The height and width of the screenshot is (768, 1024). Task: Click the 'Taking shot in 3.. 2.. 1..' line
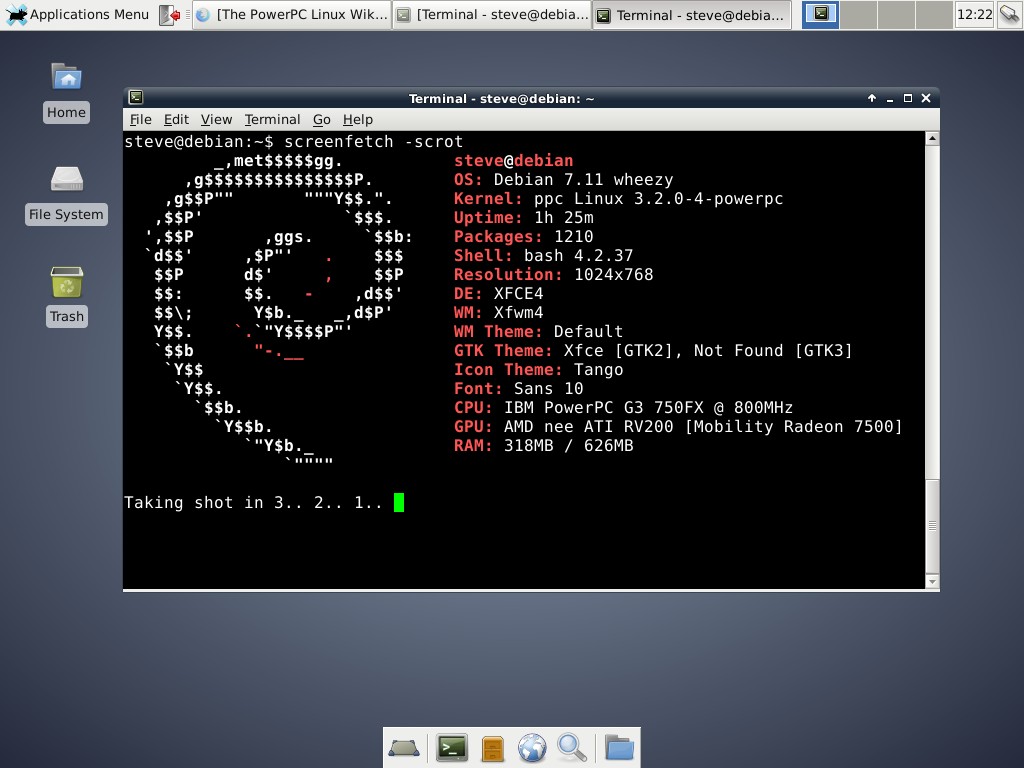pos(253,502)
